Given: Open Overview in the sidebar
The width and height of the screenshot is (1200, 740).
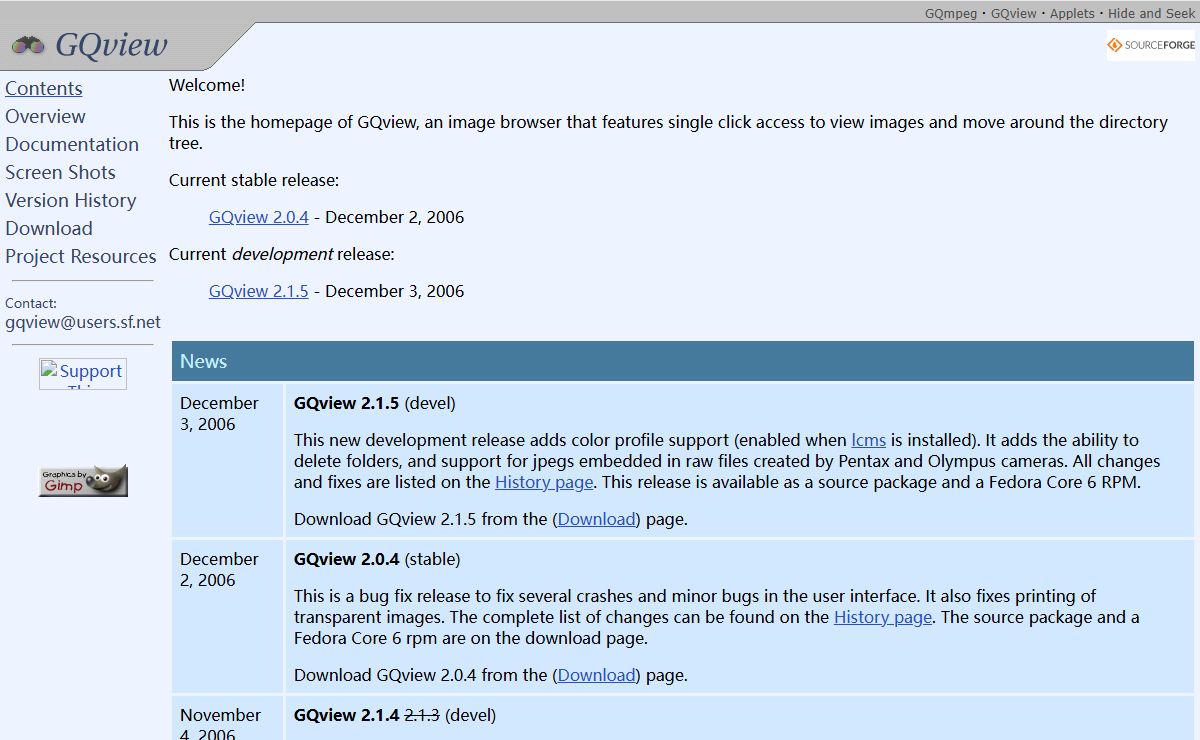Looking at the screenshot, I should (45, 116).
